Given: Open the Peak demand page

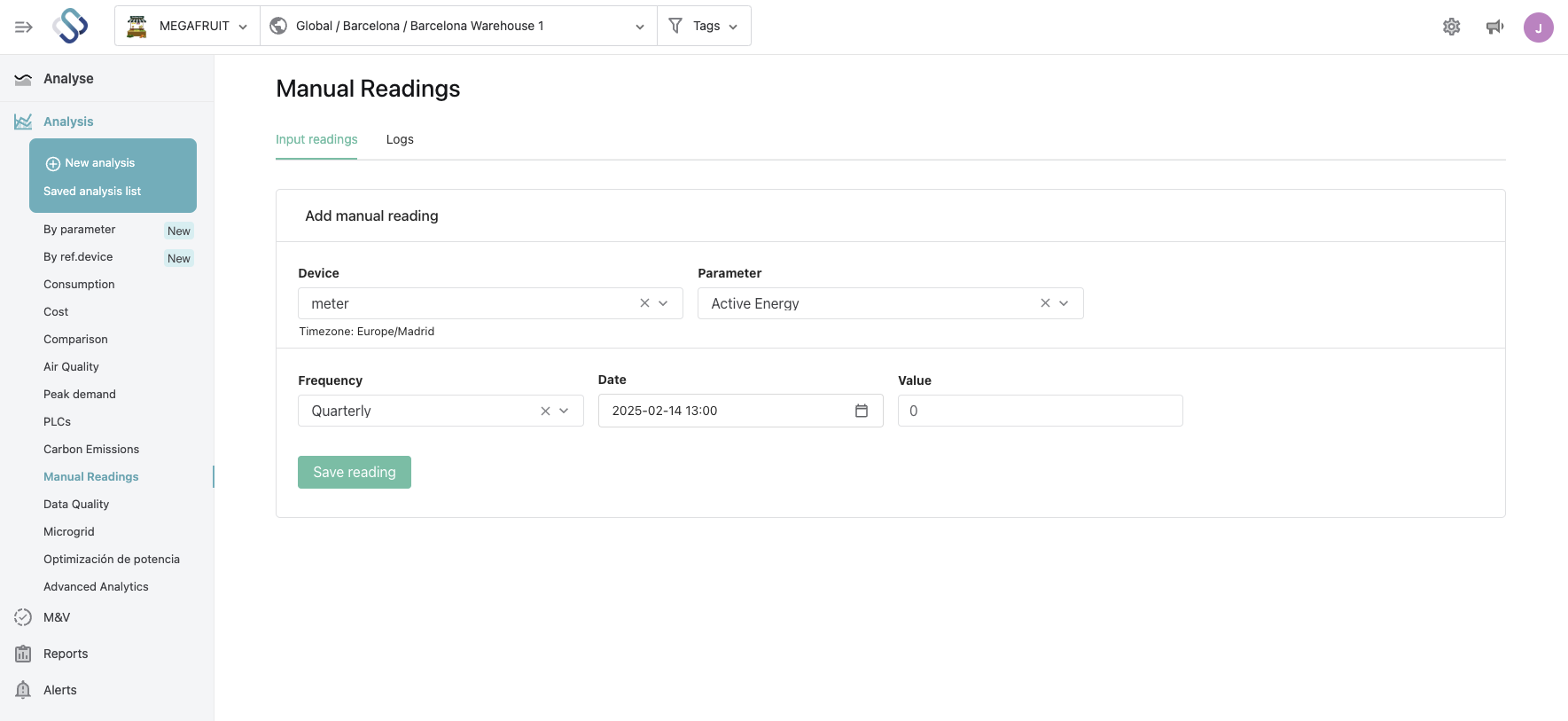Looking at the screenshot, I should click(x=80, y=395).
